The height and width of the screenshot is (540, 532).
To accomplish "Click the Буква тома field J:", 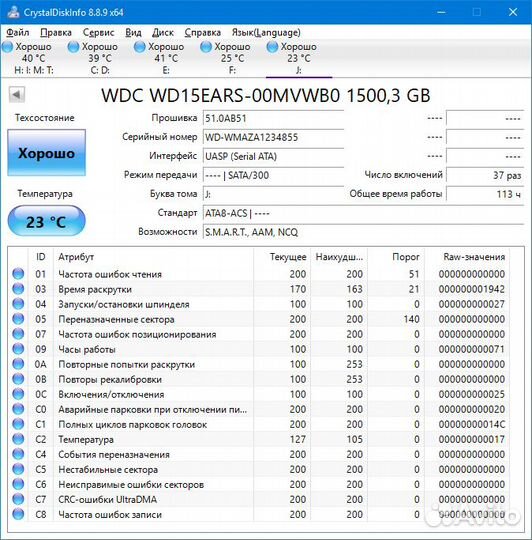I will (273, 194).
